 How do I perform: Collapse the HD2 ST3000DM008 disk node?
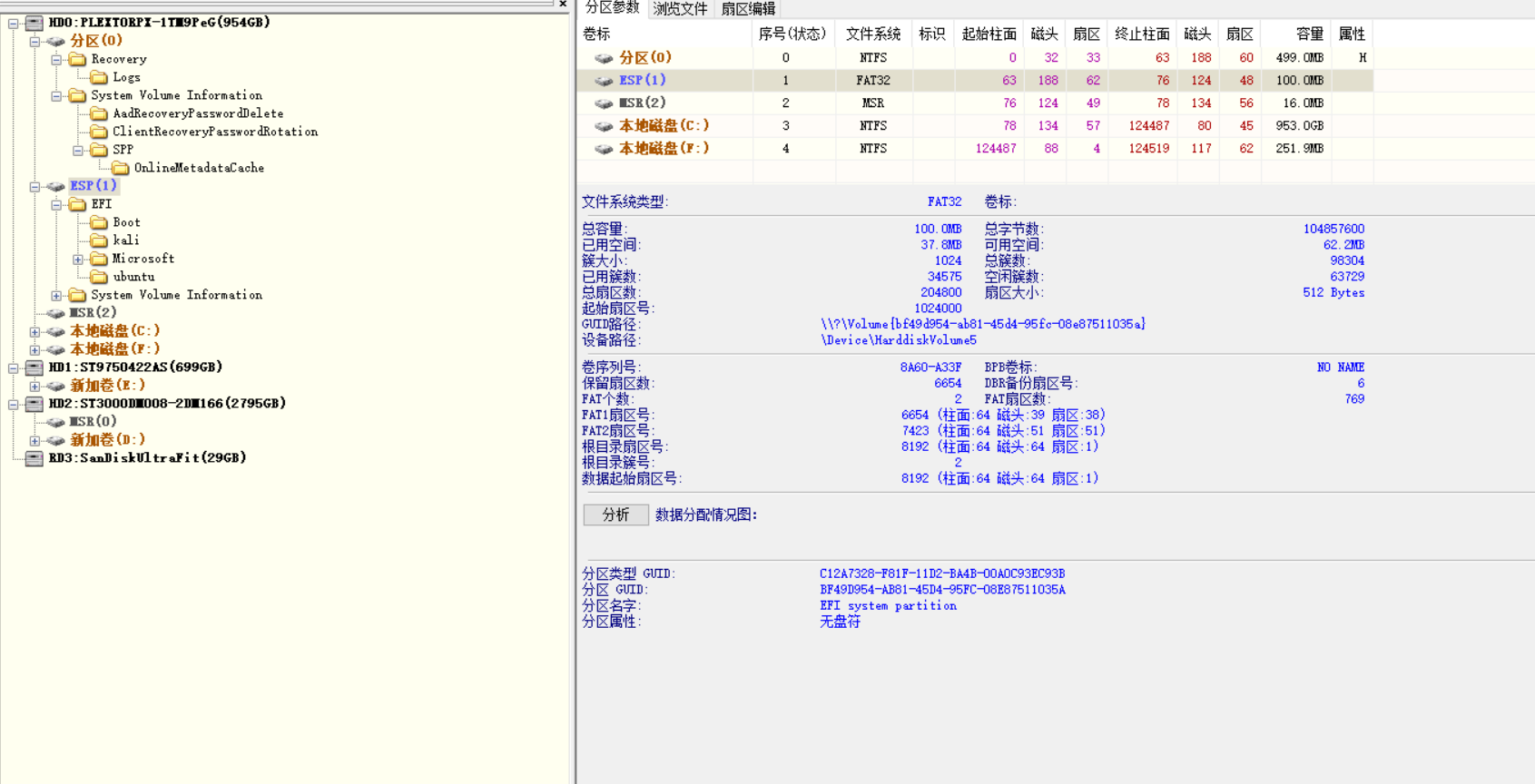(13, 404)
